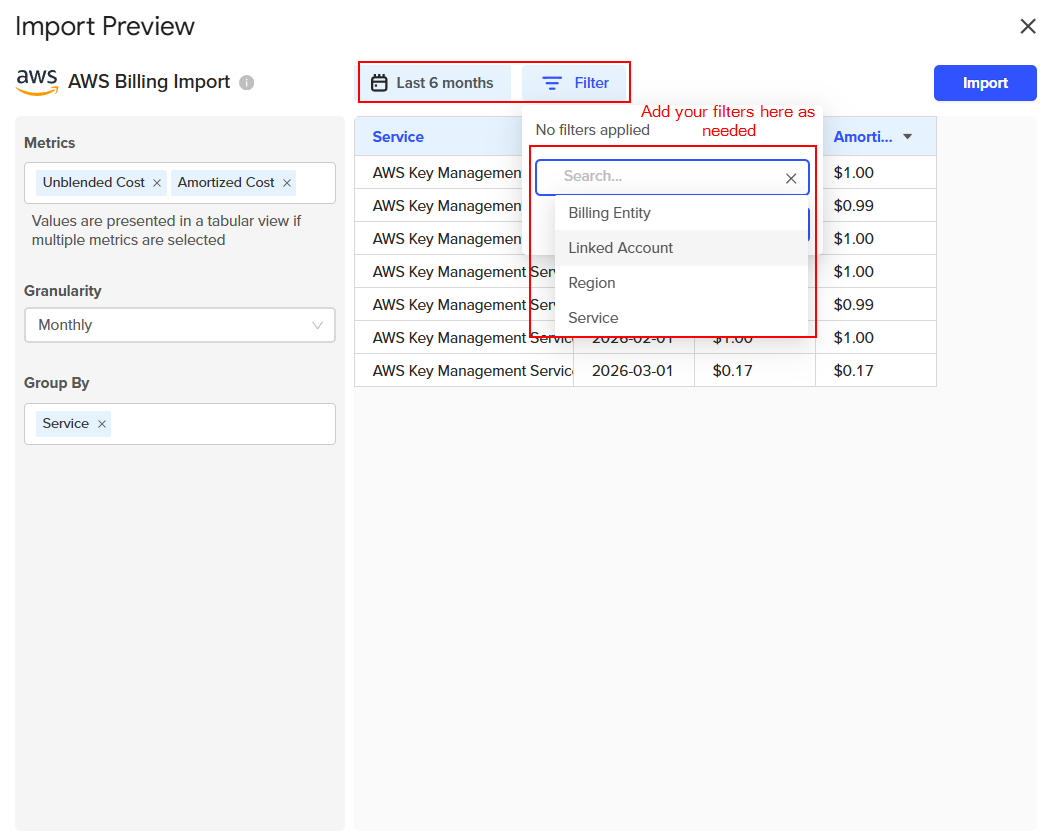Click the calendar icon for date range
The image size is (1049, 840).
[379, 83]
